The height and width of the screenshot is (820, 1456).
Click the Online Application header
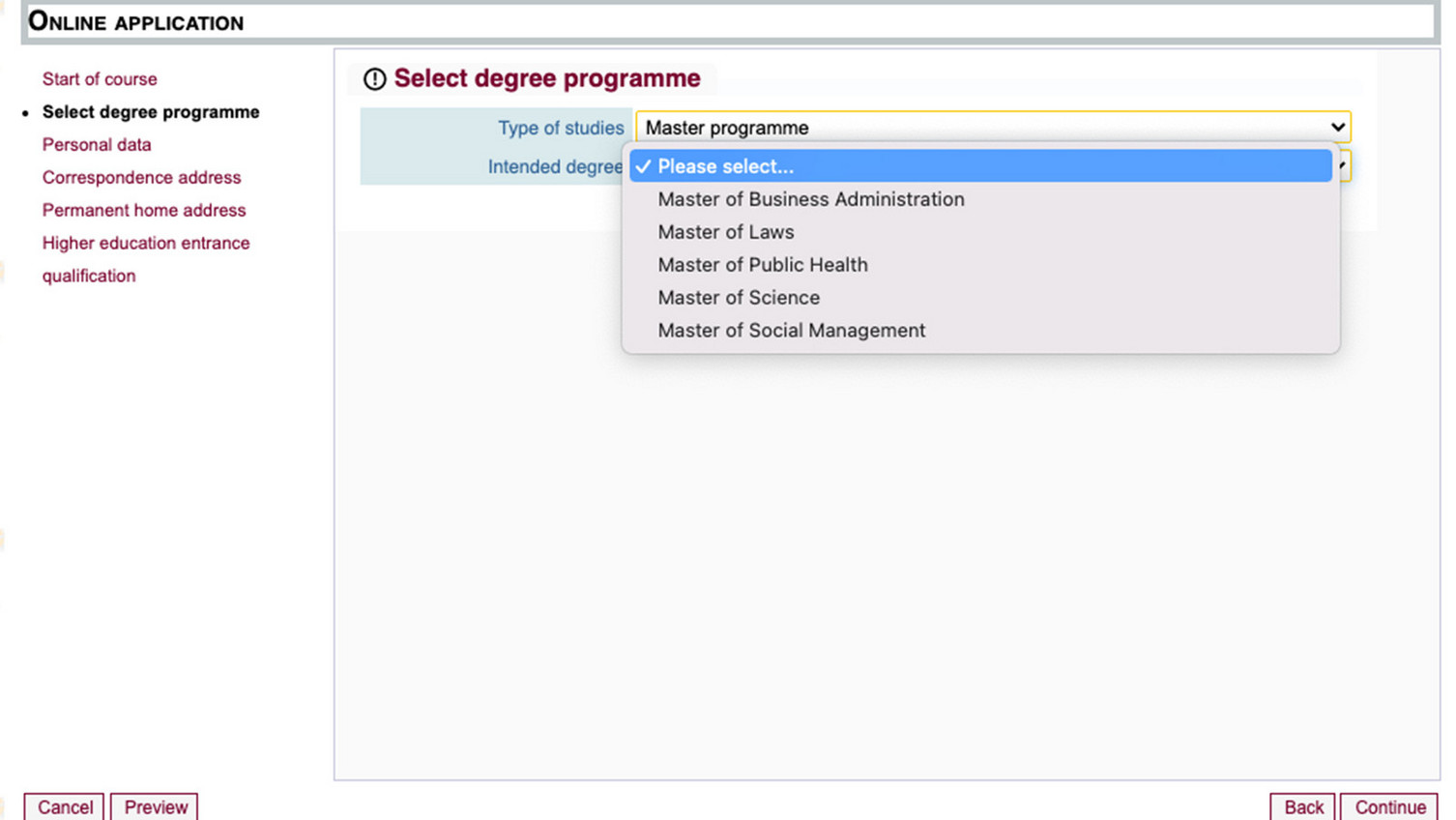pos(135,22)
